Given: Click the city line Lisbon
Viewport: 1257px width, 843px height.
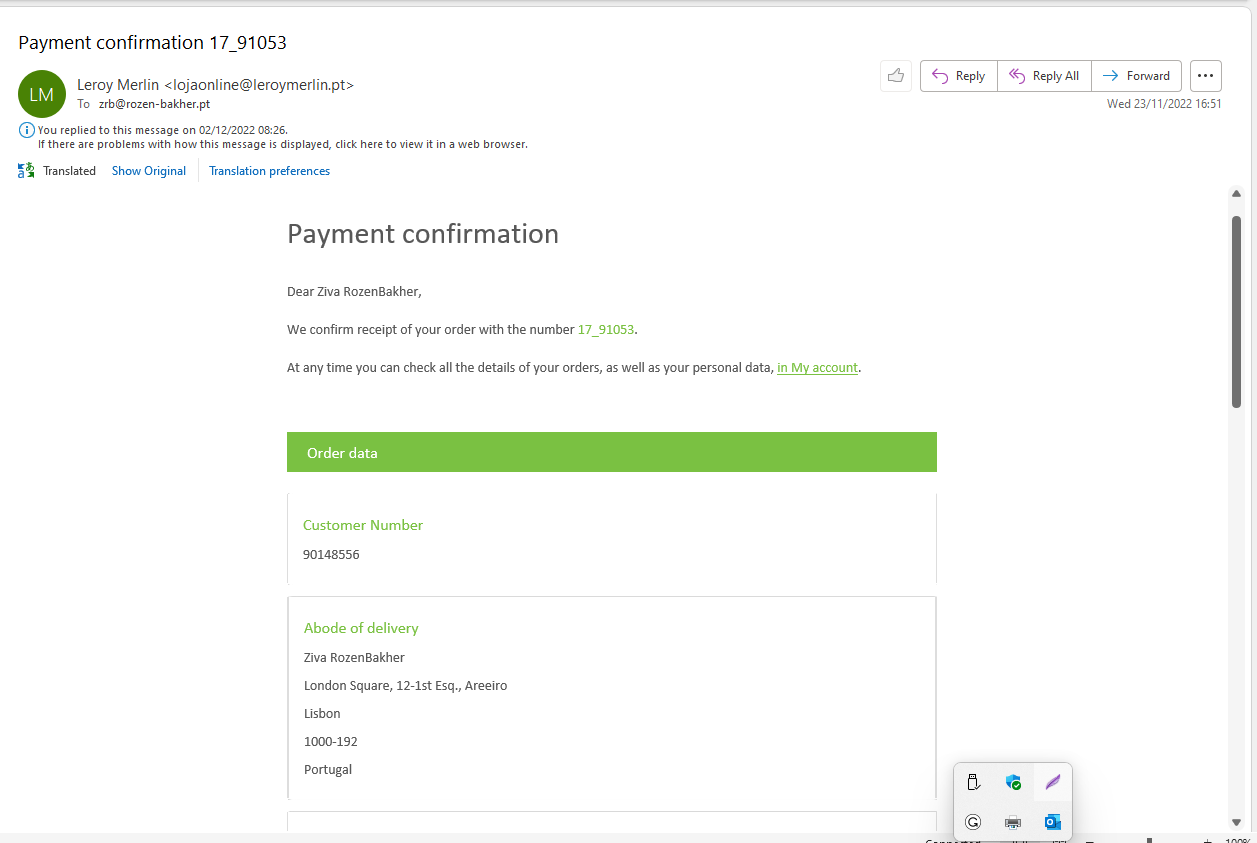Looking at the screenshot, I should coord(322,714).
